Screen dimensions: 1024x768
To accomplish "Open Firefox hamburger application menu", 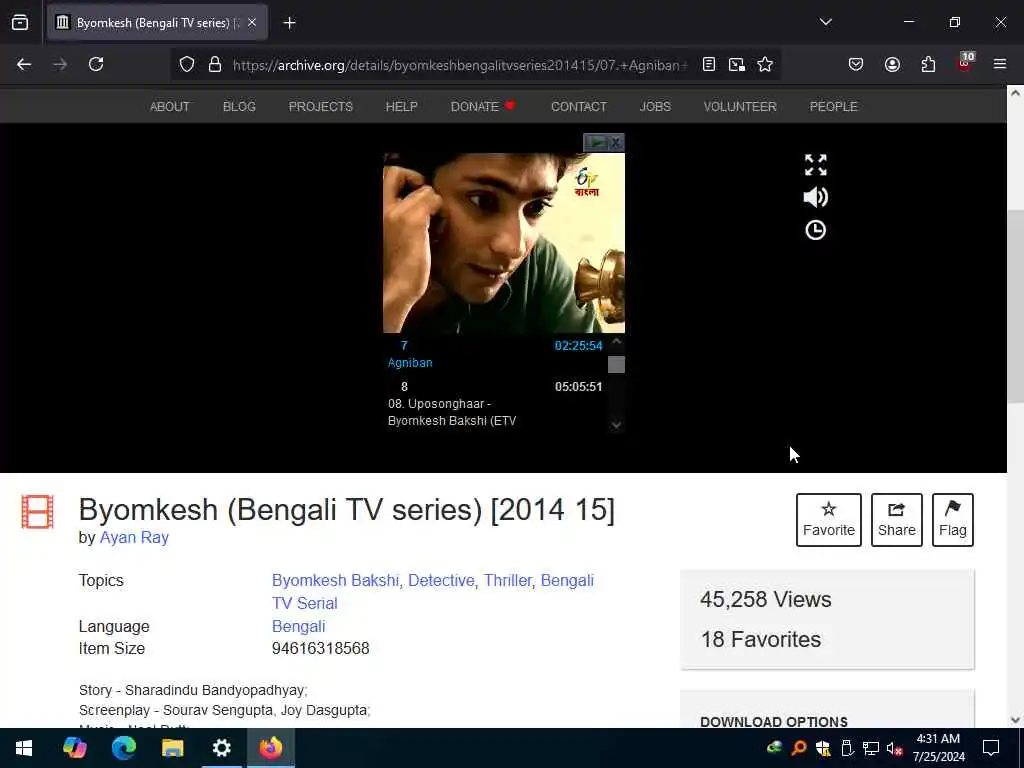I will click(x=1000, y=64).
